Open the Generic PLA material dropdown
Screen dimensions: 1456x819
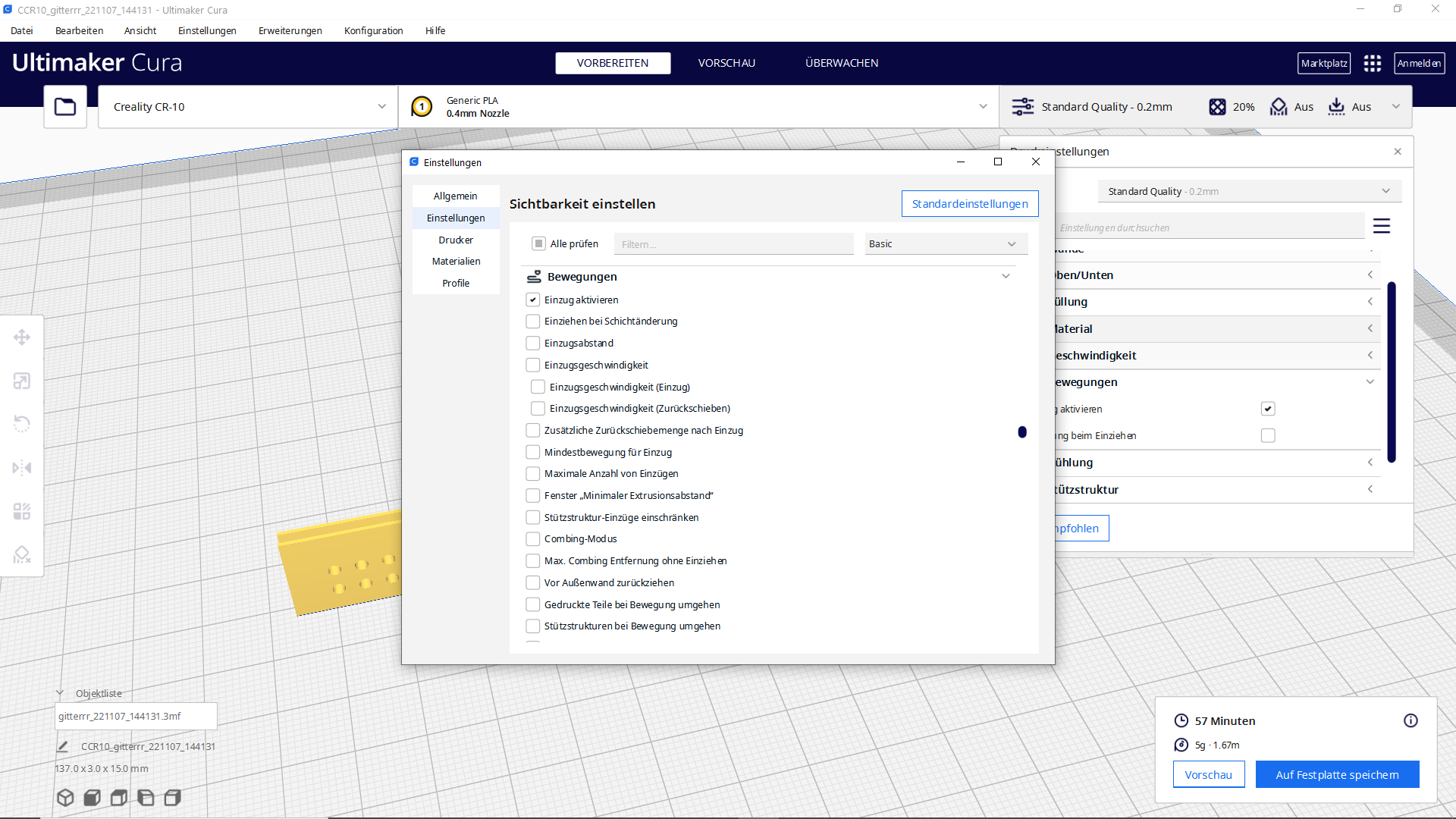tap(698, 107)
